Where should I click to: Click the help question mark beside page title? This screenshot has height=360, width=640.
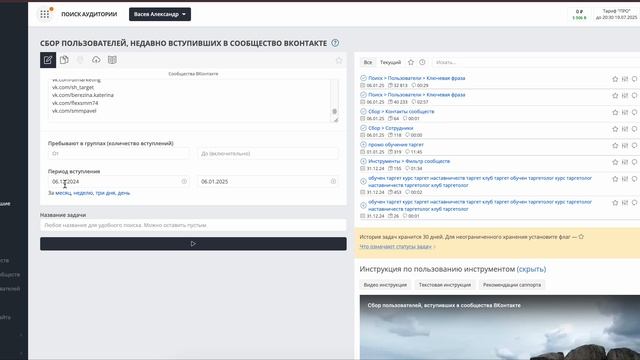click(335, 43)
